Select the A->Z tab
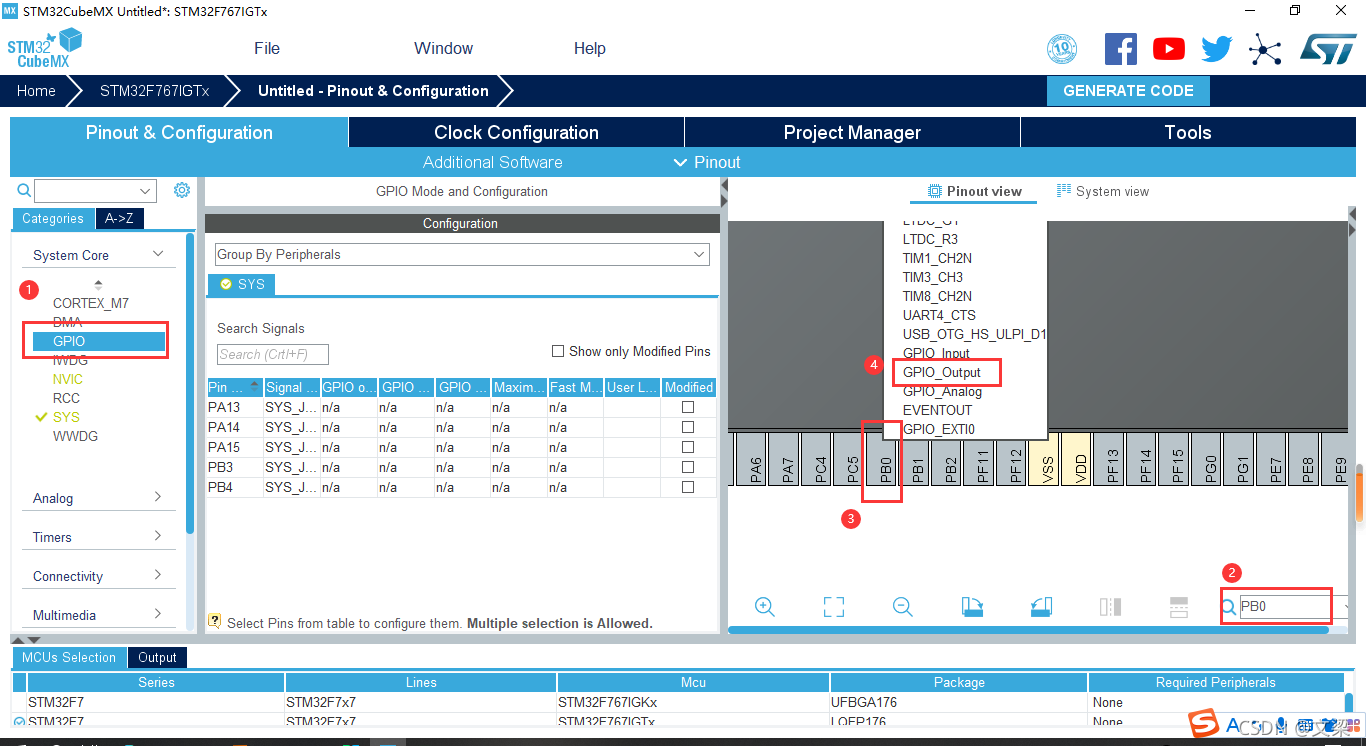 click(119, 218)
